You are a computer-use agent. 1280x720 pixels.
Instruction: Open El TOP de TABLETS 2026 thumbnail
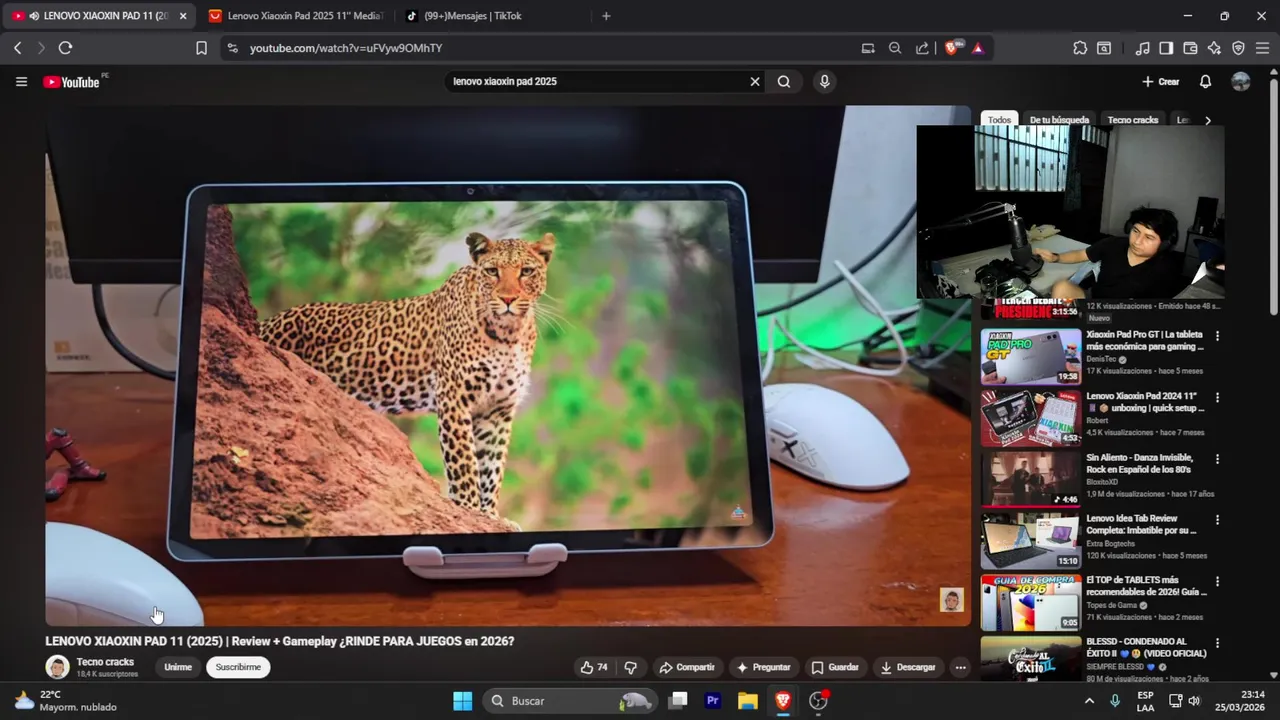click(1030, 601)
